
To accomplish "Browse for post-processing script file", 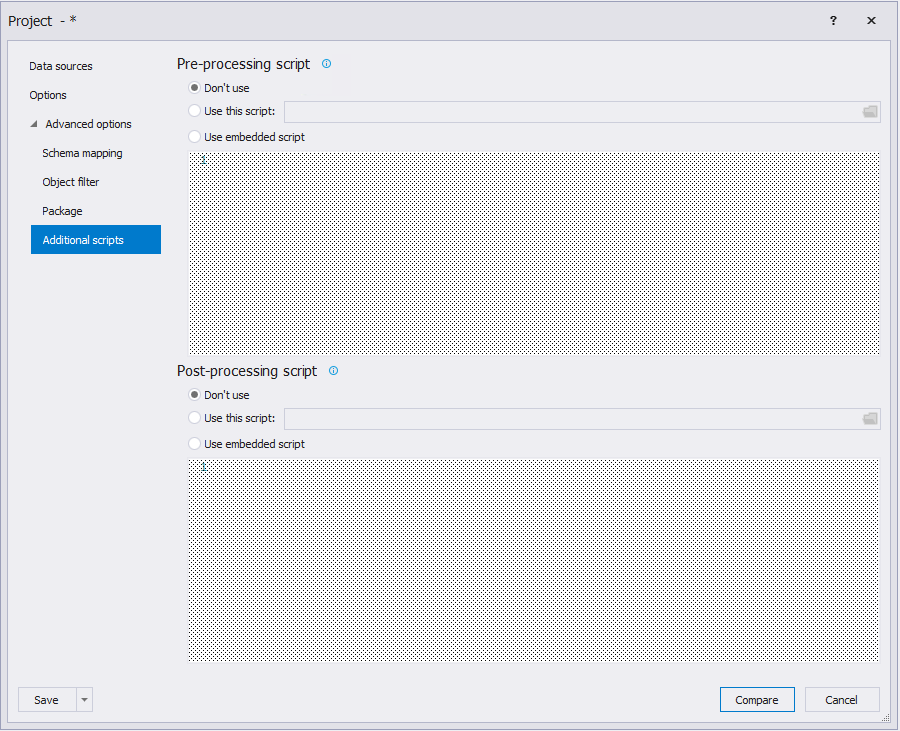I will click(869, 419).
